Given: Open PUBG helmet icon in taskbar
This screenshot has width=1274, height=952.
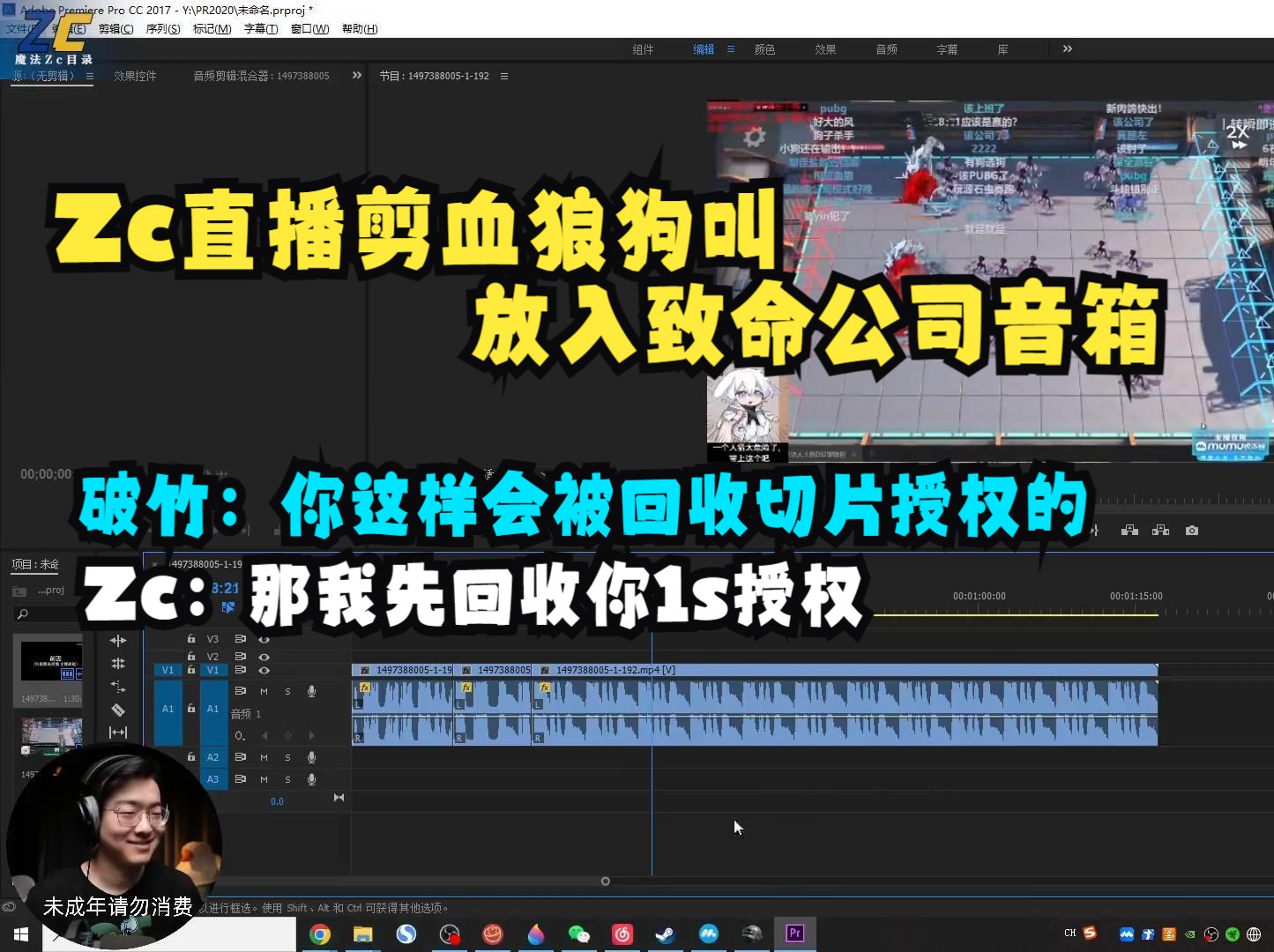Looking at the screenshot, I should click(752, 934).
